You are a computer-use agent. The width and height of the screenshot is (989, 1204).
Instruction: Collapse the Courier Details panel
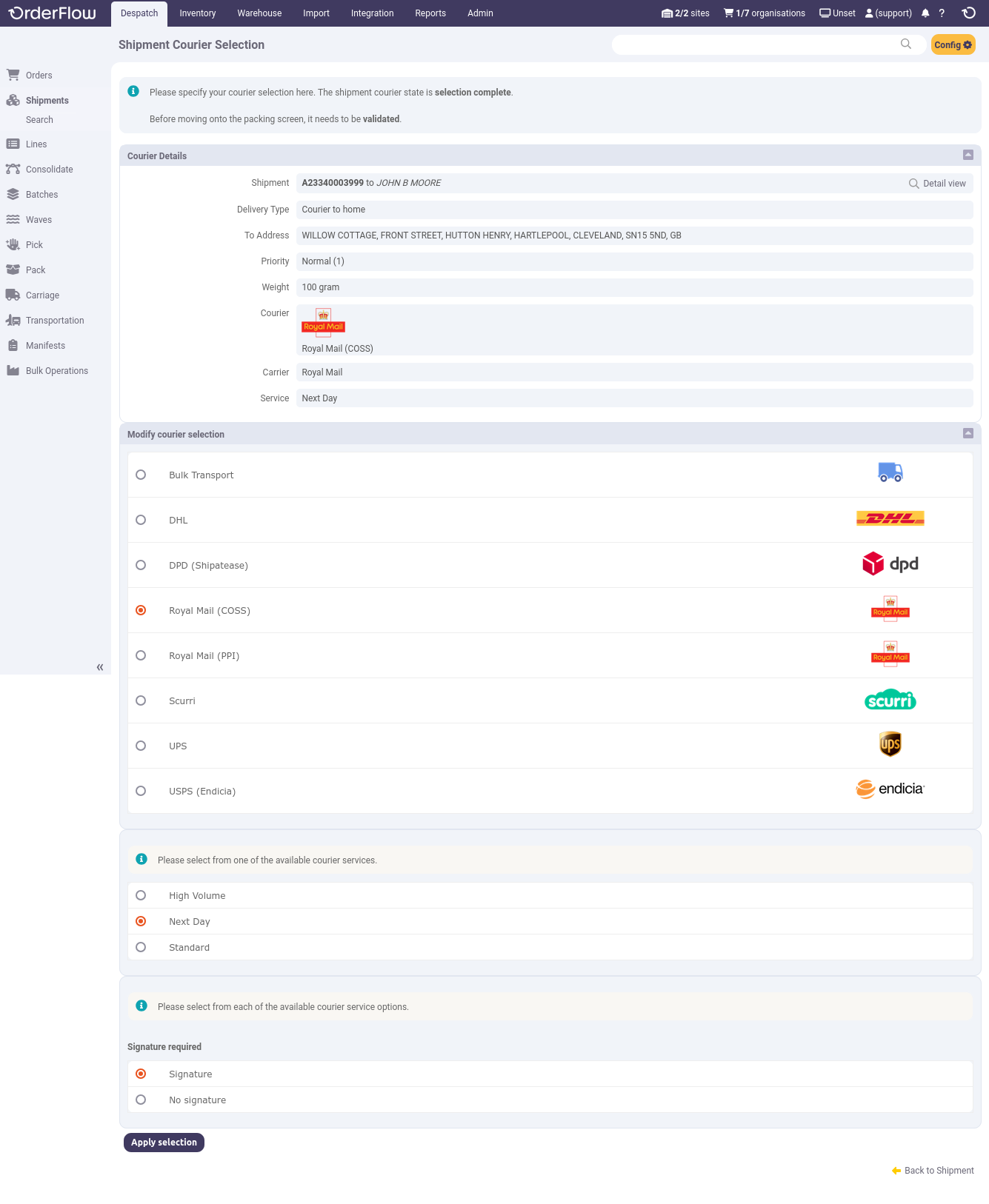tap(968, 155)
